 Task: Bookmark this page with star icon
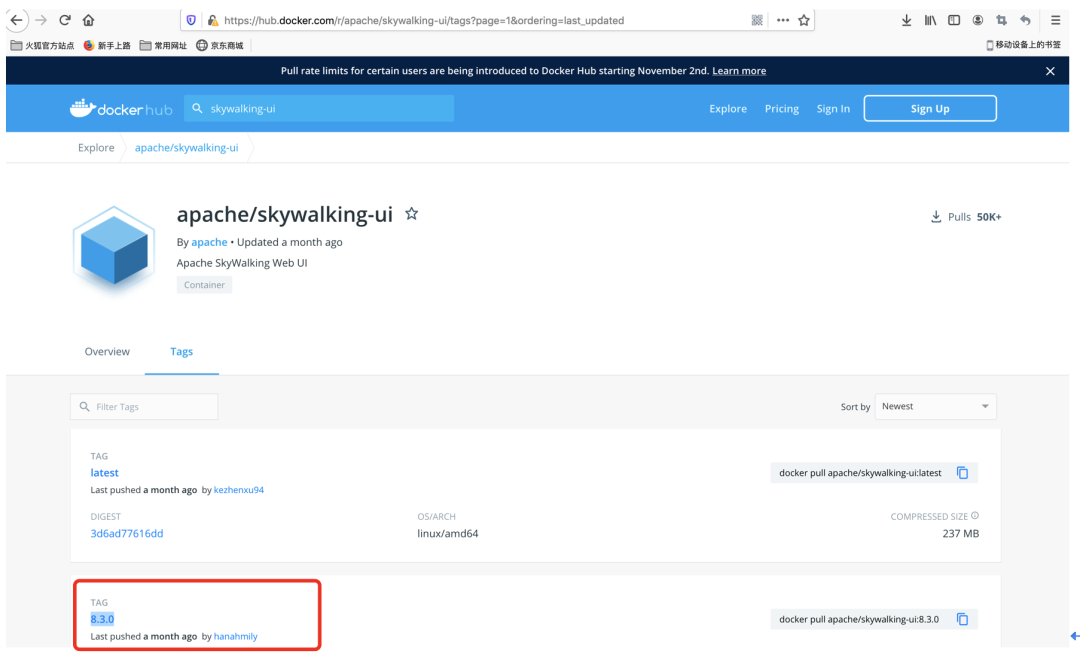(804, 20)
